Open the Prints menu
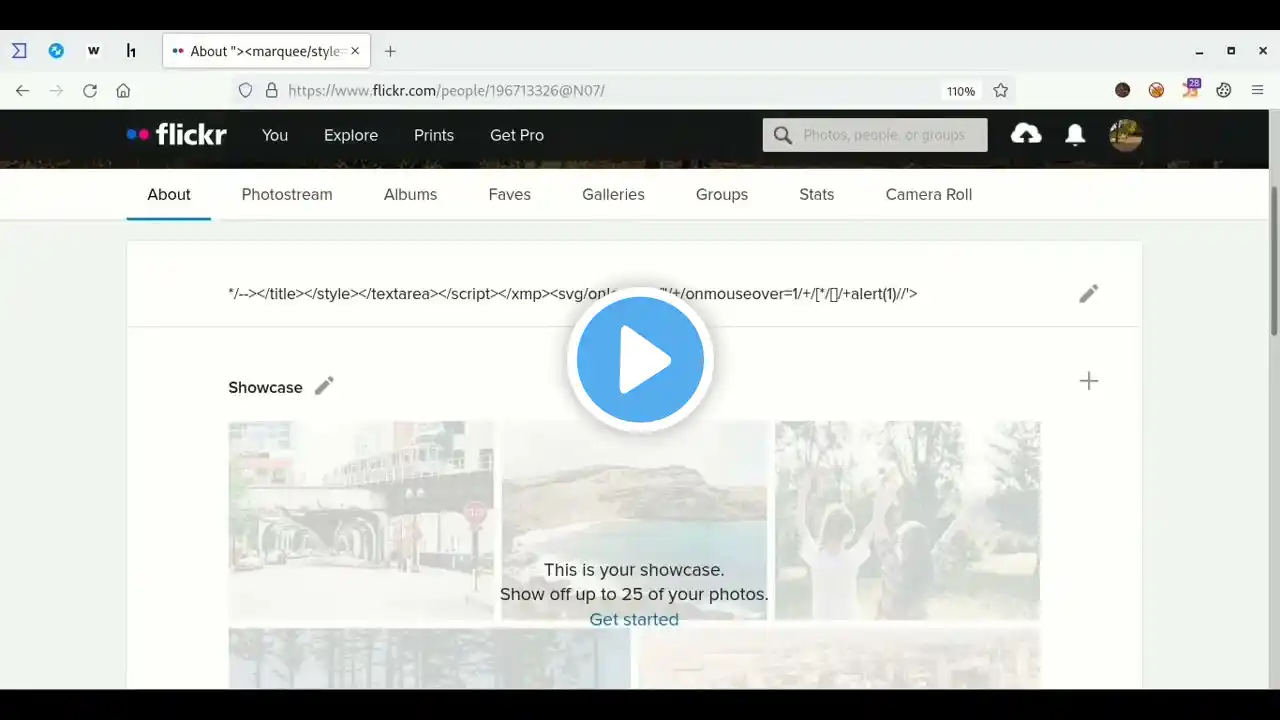 click(434, 135)
